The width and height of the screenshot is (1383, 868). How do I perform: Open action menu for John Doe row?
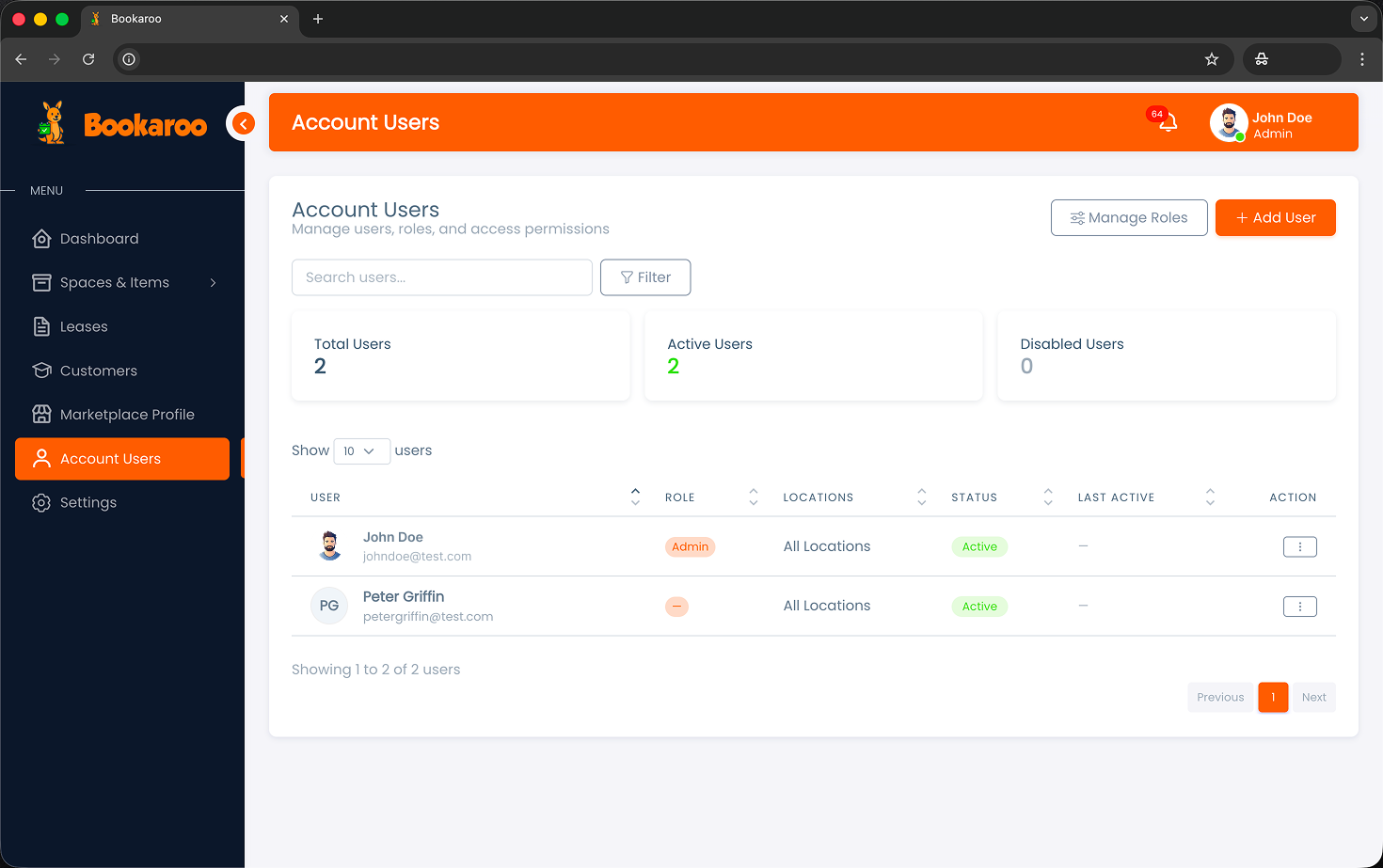(1299, 546)
